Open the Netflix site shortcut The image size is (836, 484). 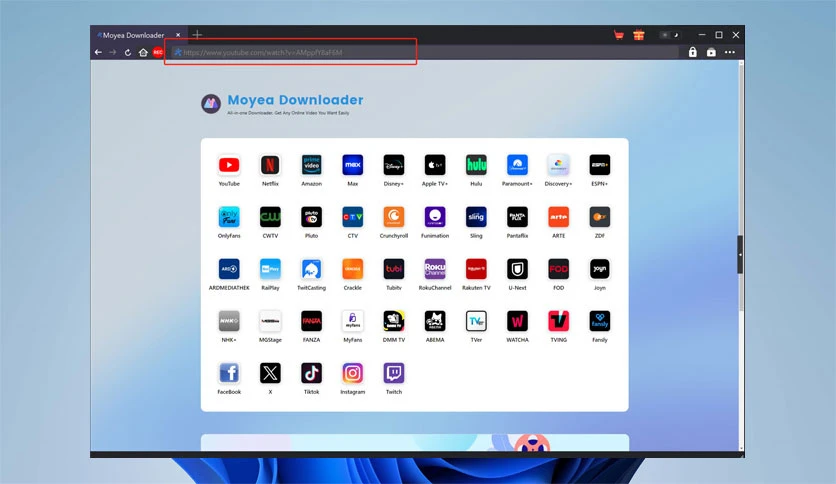pyautogui.click(x=270, y=165)
